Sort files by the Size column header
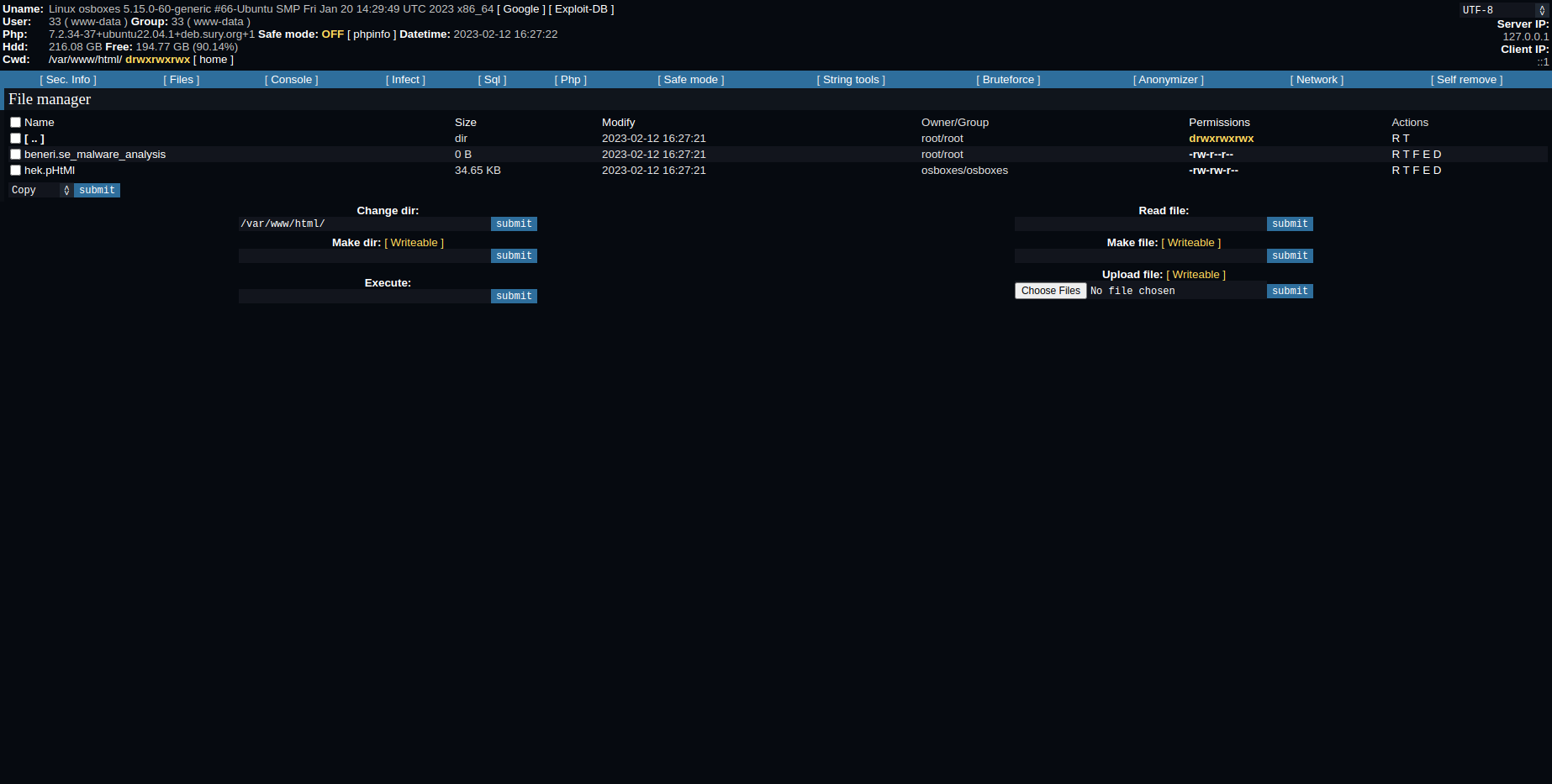 point(466,123)
